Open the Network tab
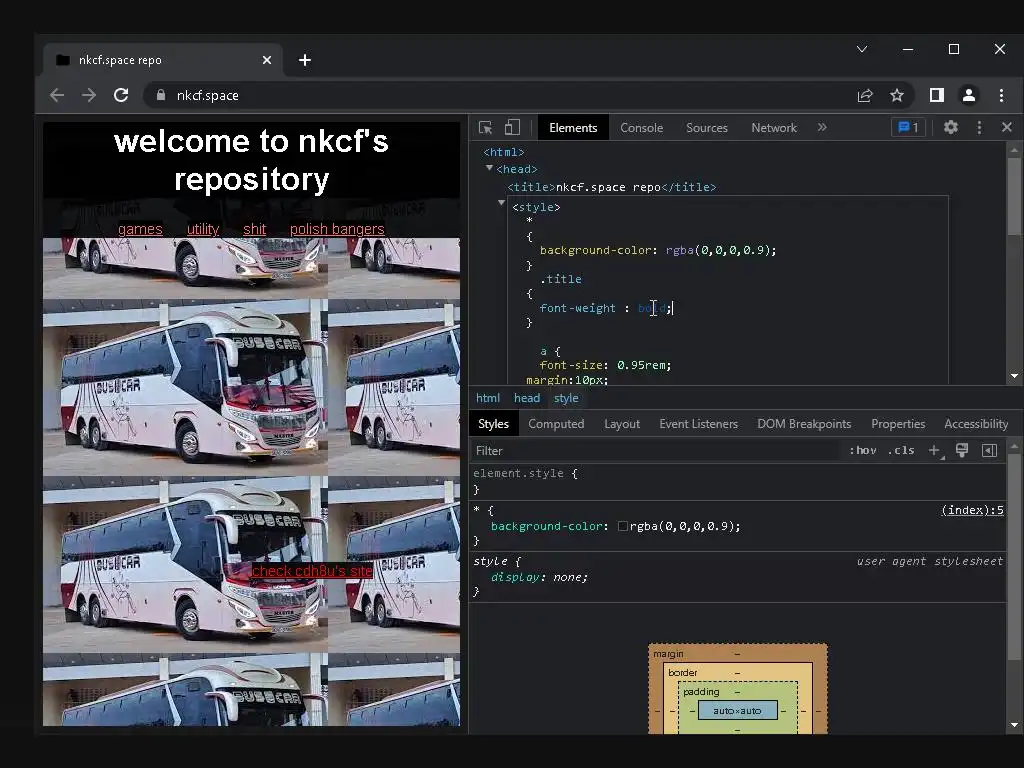 [x=774, y=128]
